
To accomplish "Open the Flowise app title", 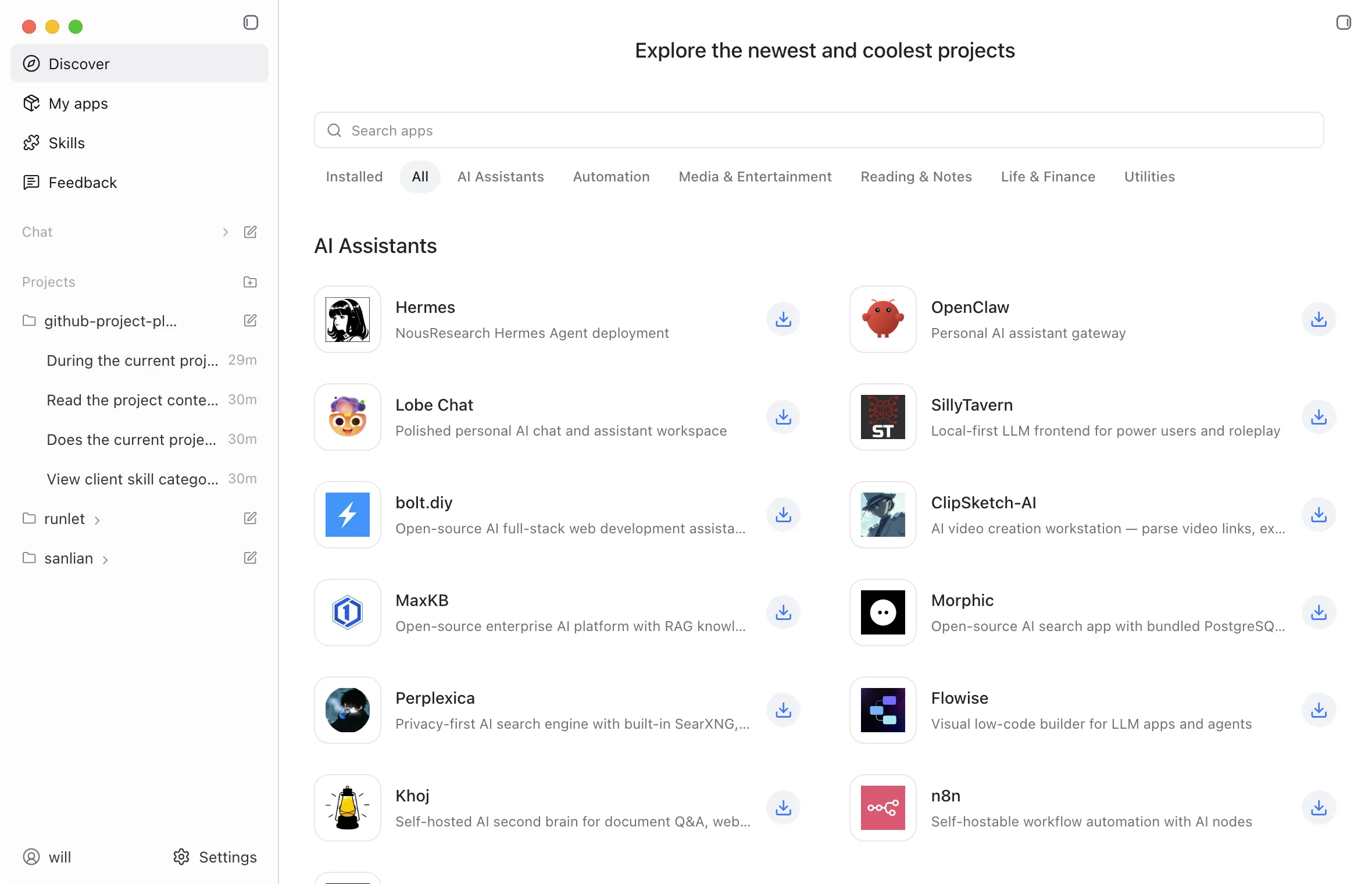I will tap(960, 698).
